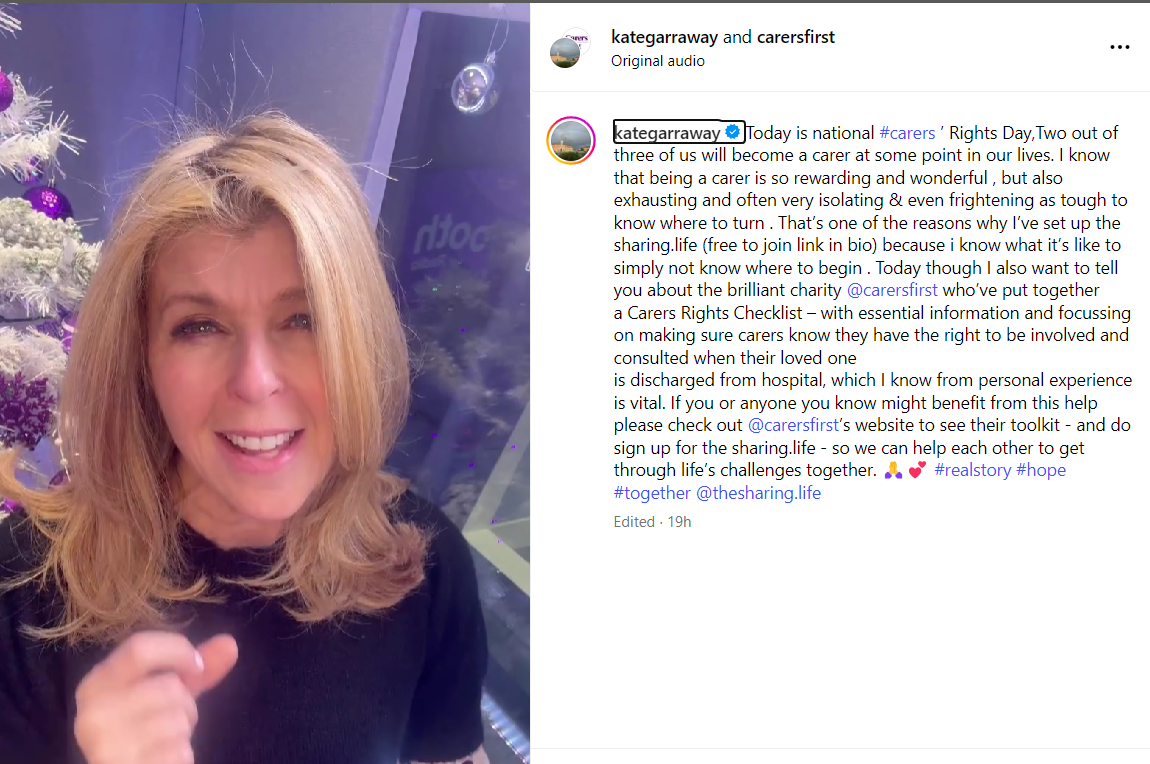Image resolution: width=1150 pixels, height=764 pixels.
Task: Open first @carersfirst mention after 'brilliant charity'
Action: tap(892, 290)
